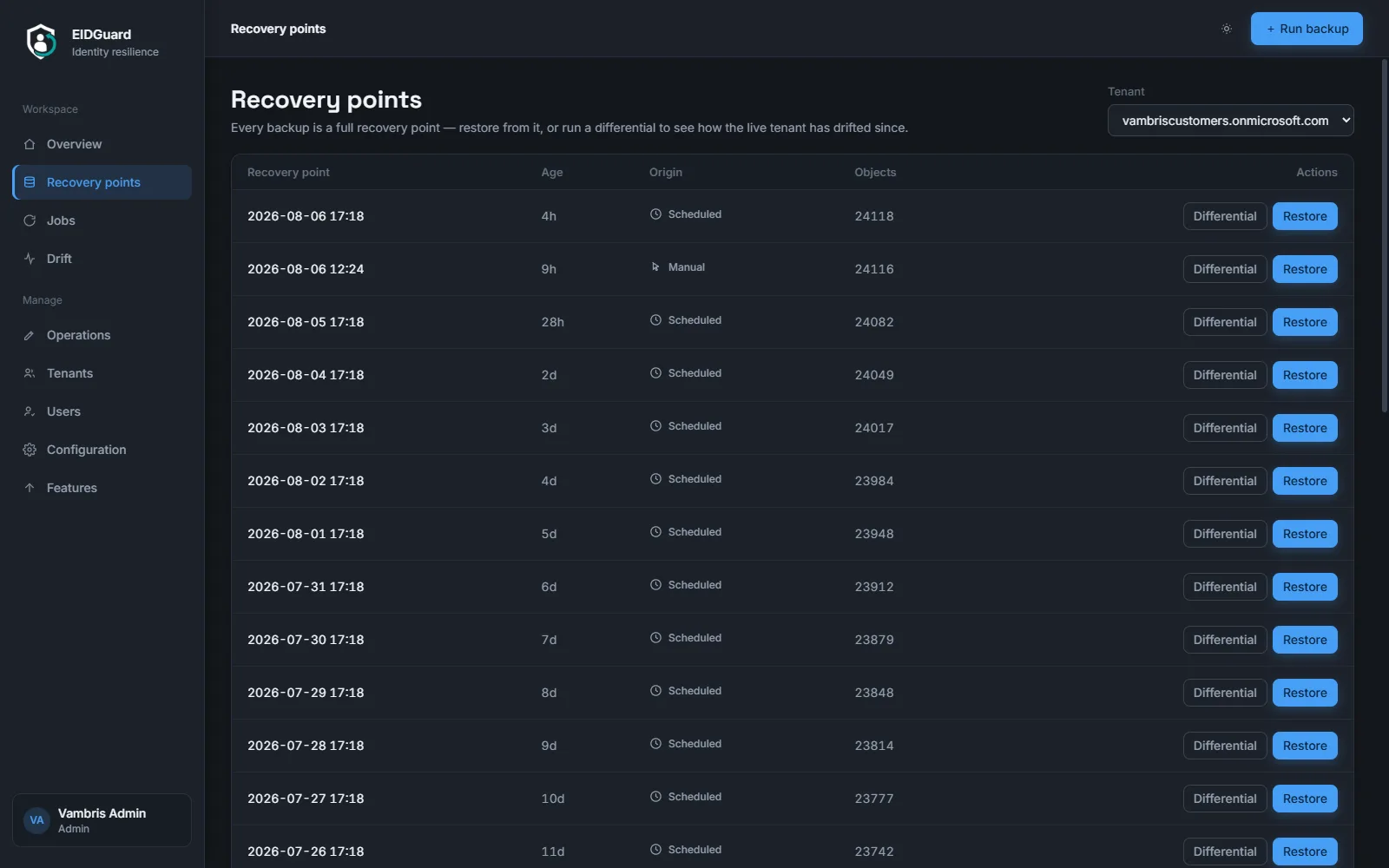Click the Objects column header
Viewport: 1389px width, 868px height.
pyautogui.click(x=875, y=172)
